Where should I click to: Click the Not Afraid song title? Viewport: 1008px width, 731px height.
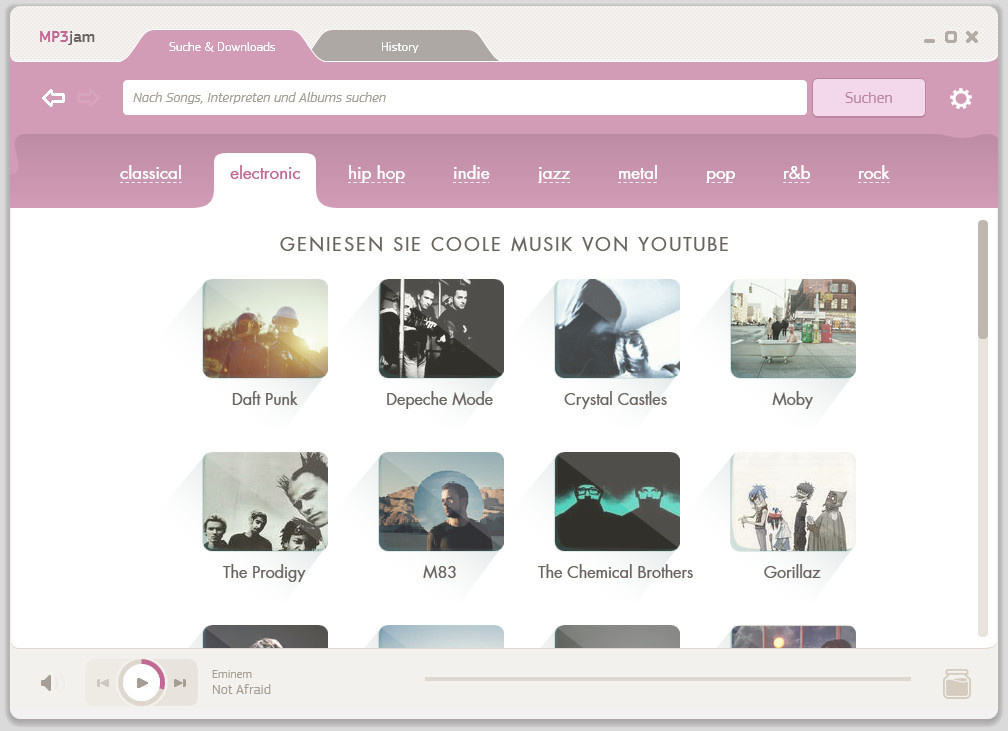[242, 689]
